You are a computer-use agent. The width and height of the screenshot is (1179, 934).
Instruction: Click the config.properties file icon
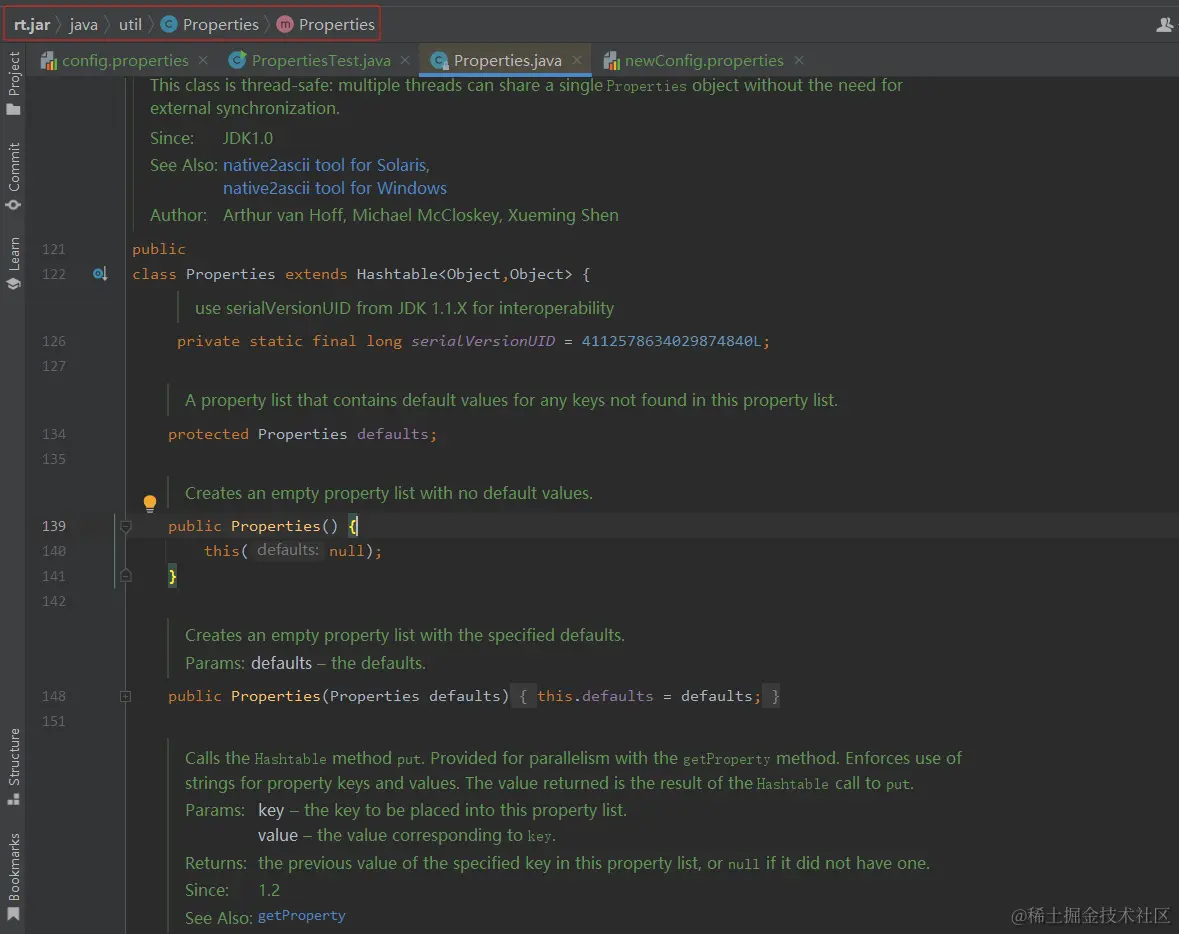point(49,60)
